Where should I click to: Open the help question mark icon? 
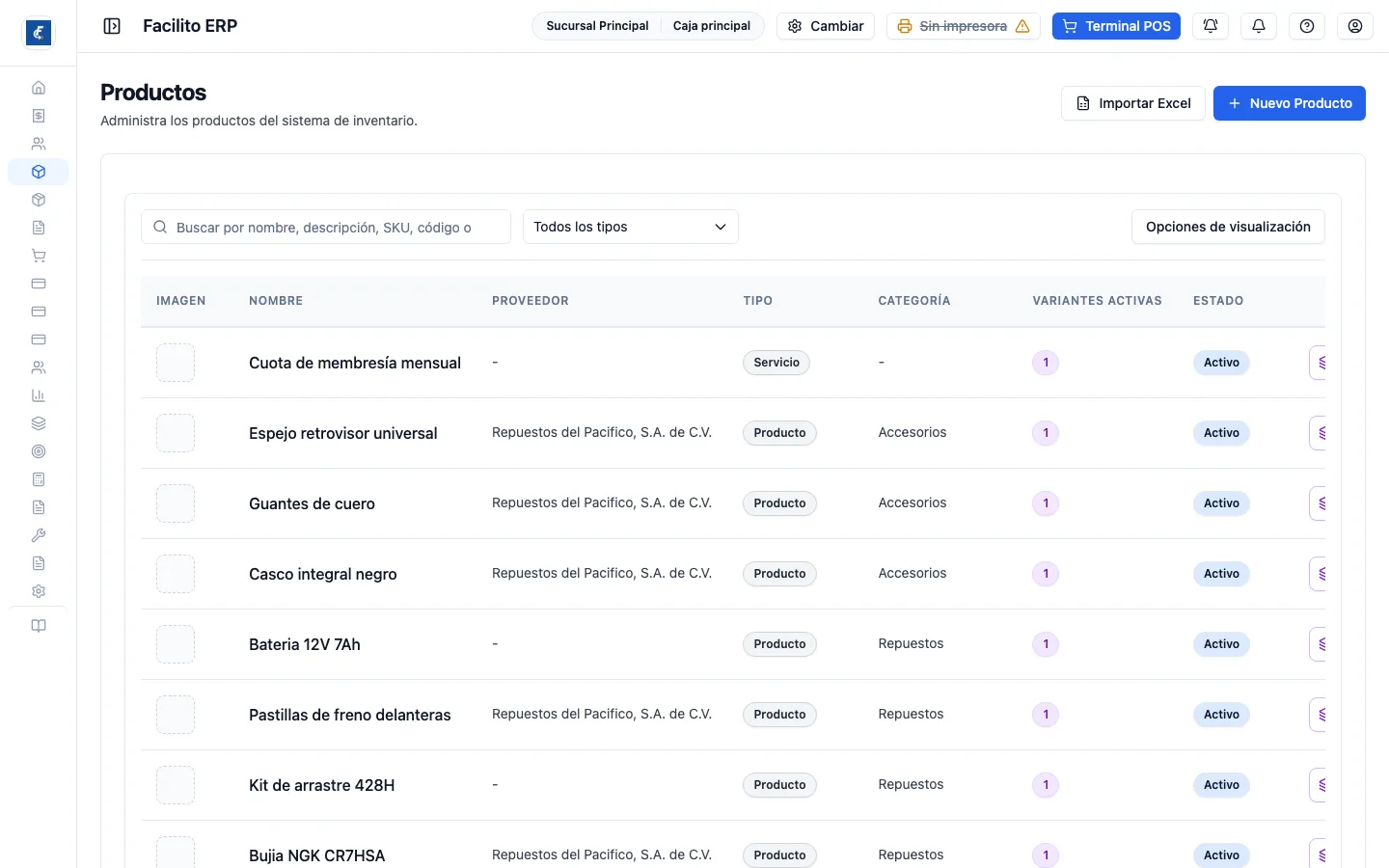click(x=1307, y=26)
